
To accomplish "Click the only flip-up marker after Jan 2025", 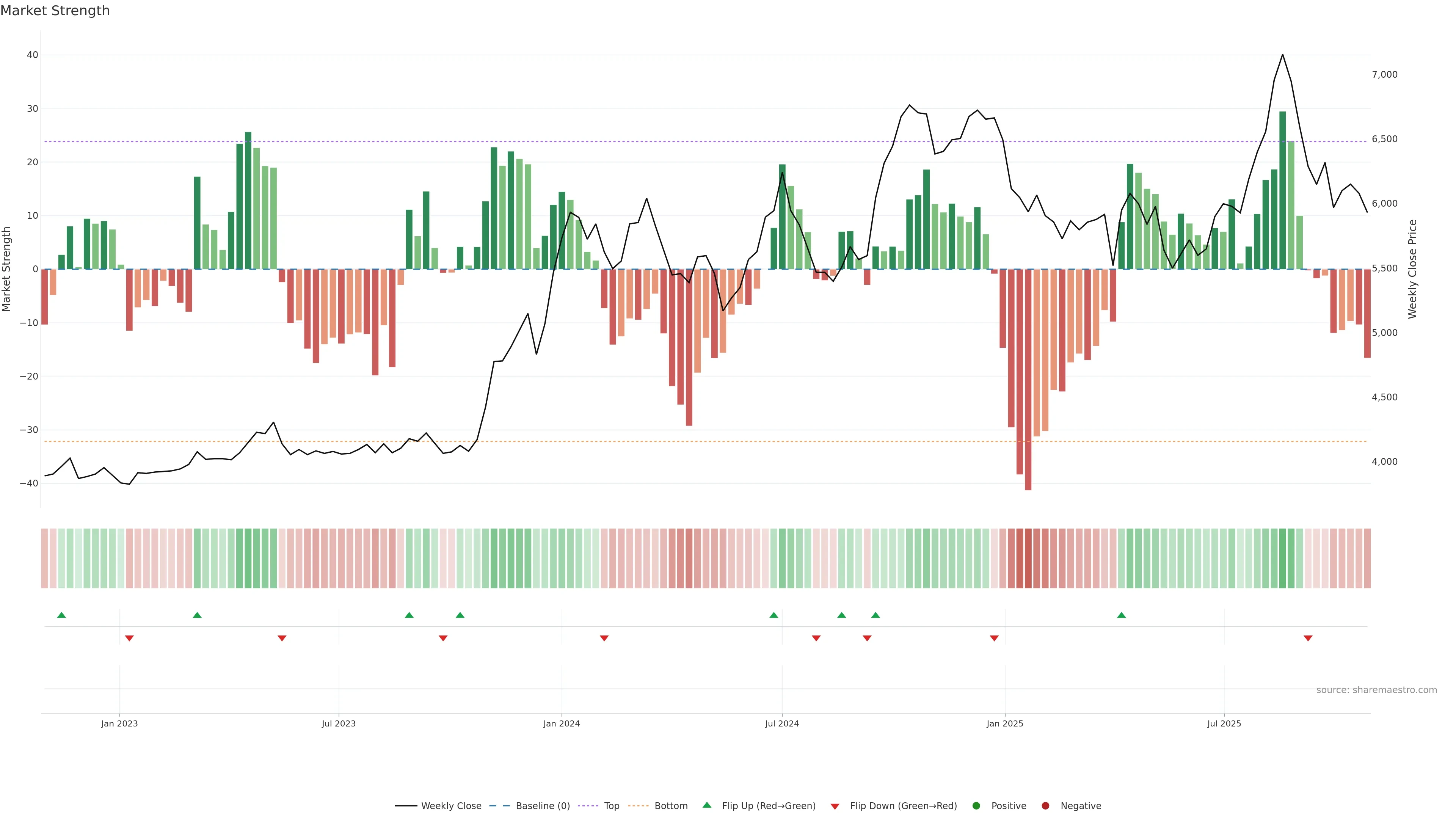I will click(x=1122, y=615).
